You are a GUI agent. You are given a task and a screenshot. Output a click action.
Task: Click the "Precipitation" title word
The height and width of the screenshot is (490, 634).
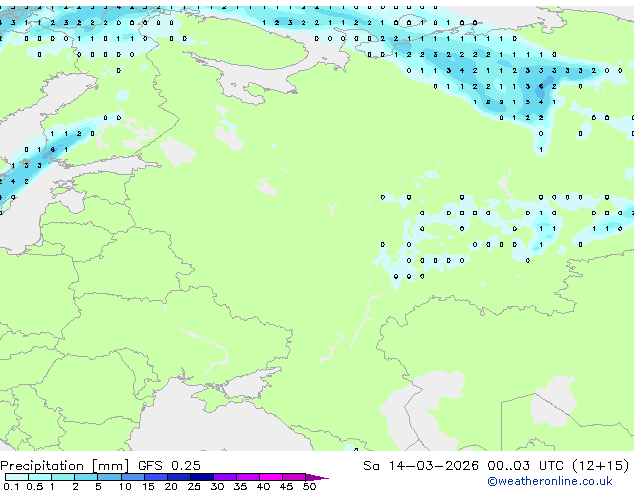point(42,466)
